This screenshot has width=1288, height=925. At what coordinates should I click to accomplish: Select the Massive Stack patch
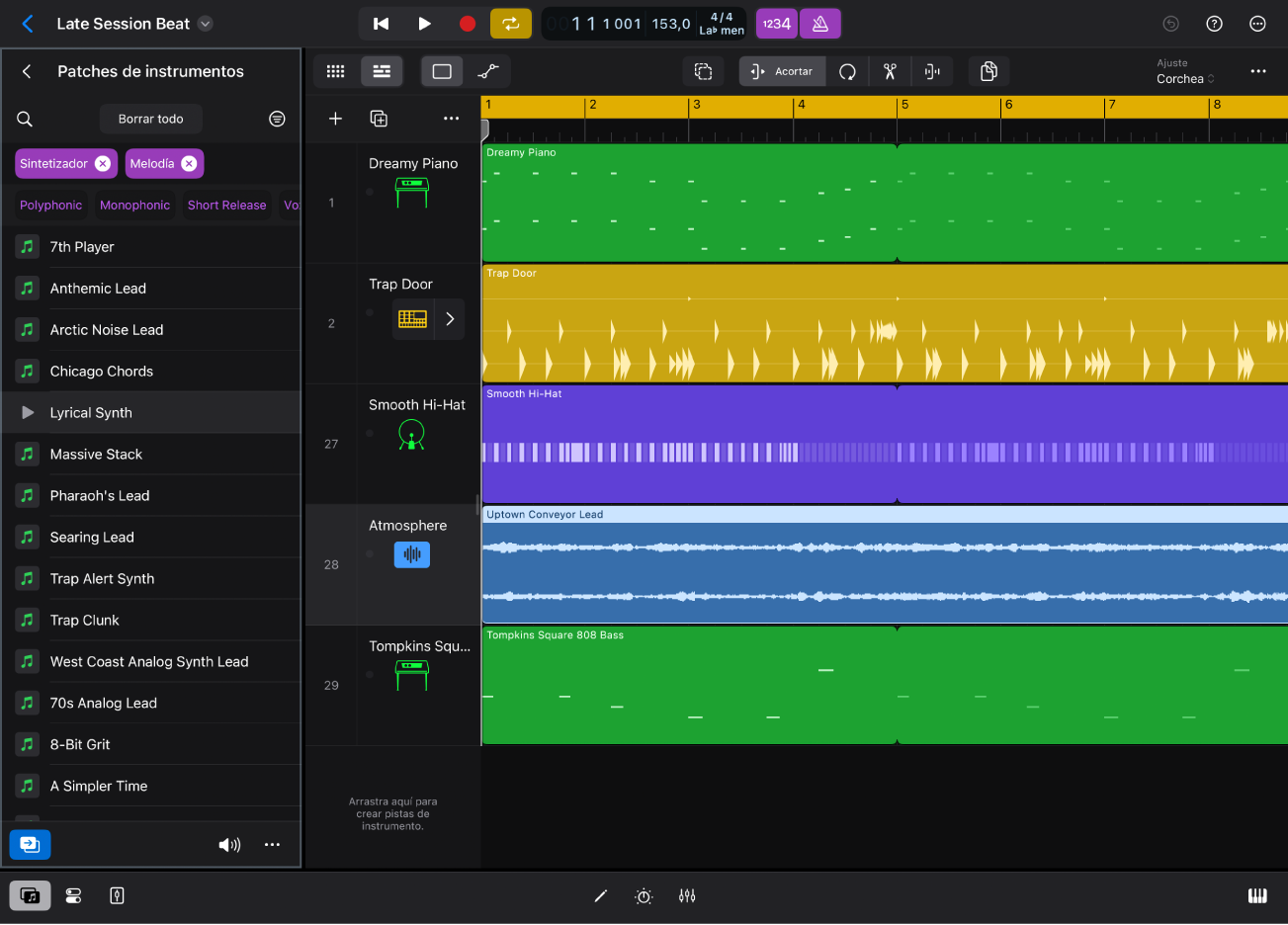click(96, 454)
